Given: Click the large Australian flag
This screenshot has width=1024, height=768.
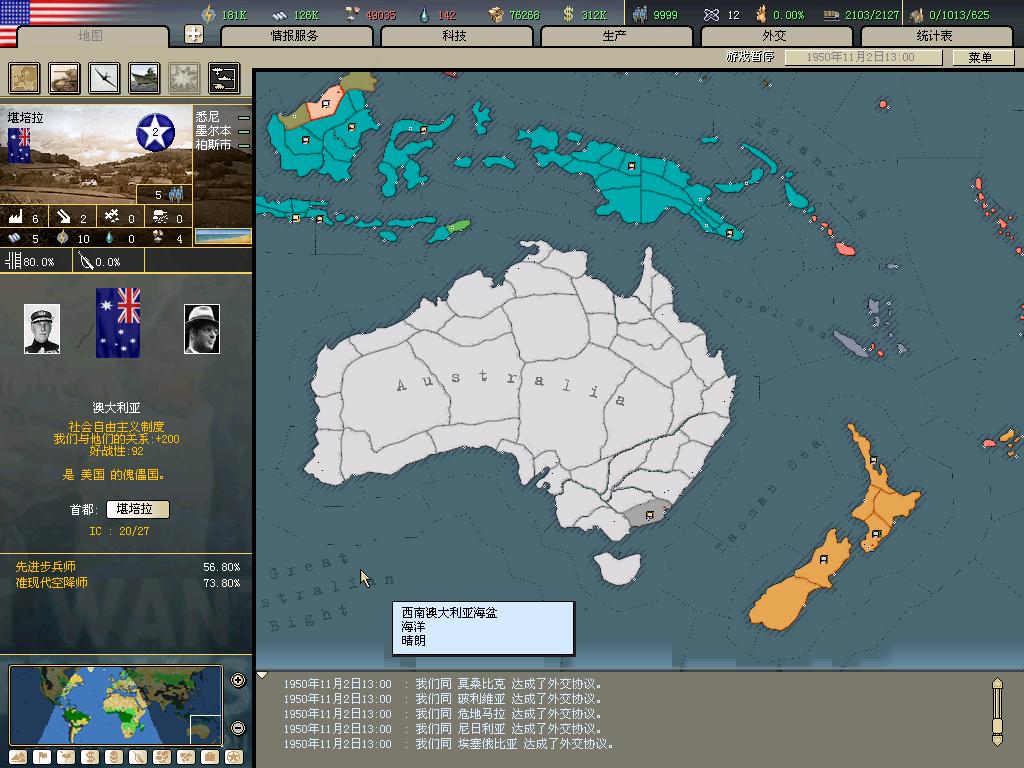Looking at the screenshot, I should click(118, 323).
